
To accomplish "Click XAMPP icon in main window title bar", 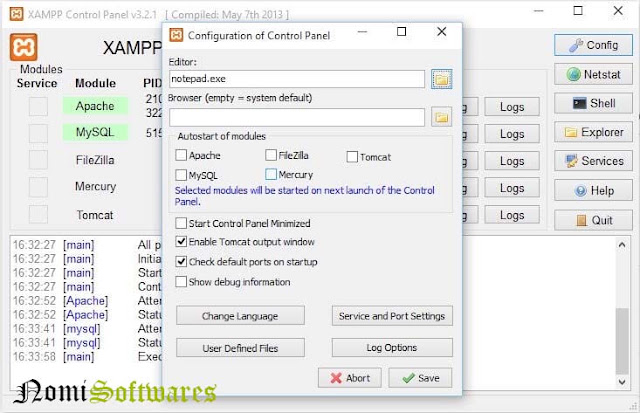I will click(x=16, y=14).
